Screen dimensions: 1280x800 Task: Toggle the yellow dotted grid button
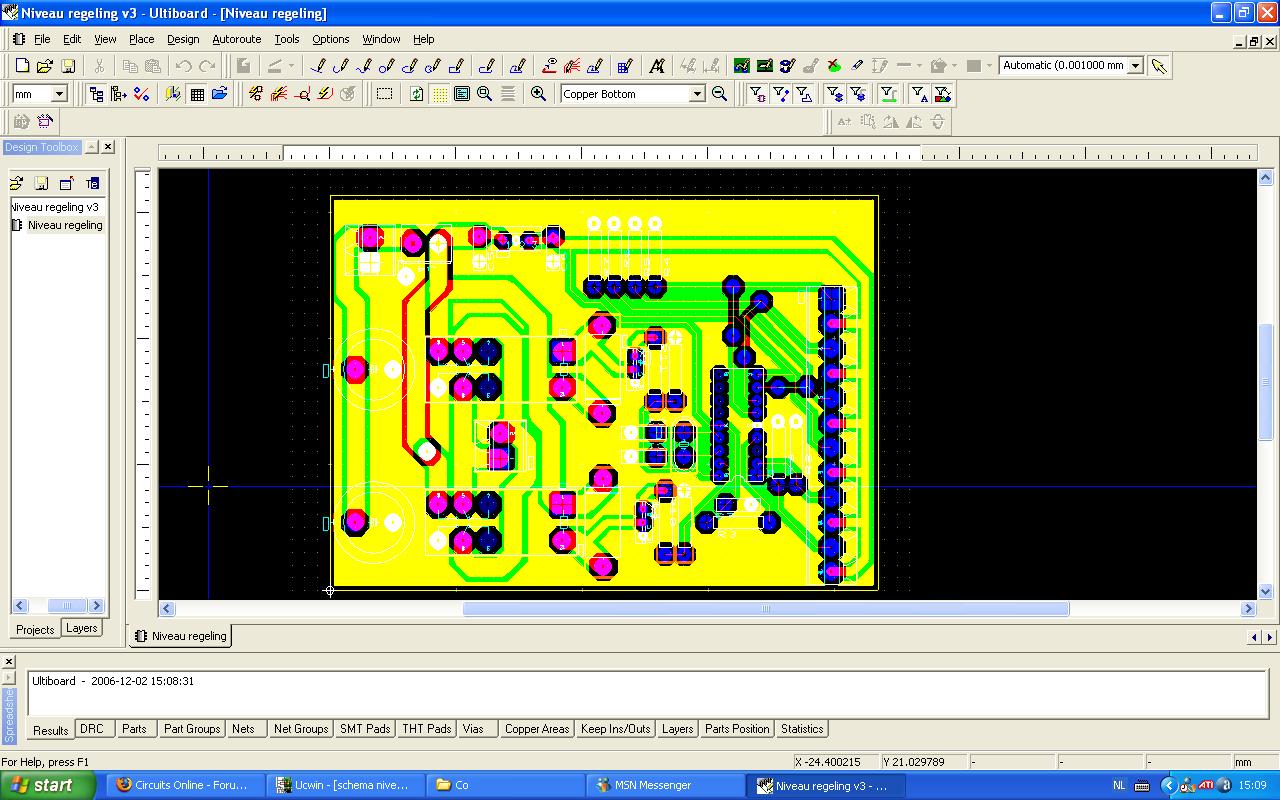[x=440, y=94]
